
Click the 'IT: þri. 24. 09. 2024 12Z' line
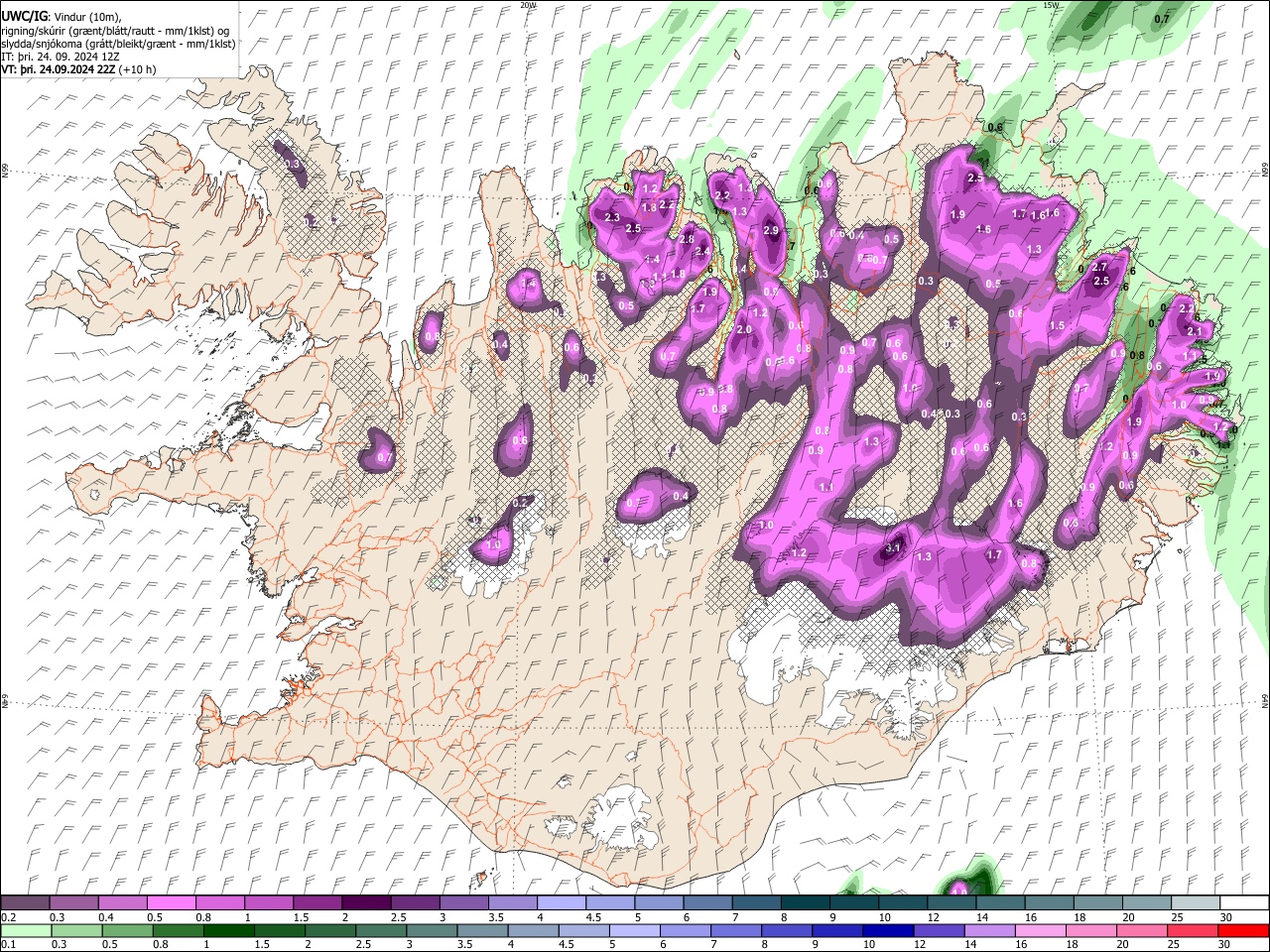pos(59,57)
